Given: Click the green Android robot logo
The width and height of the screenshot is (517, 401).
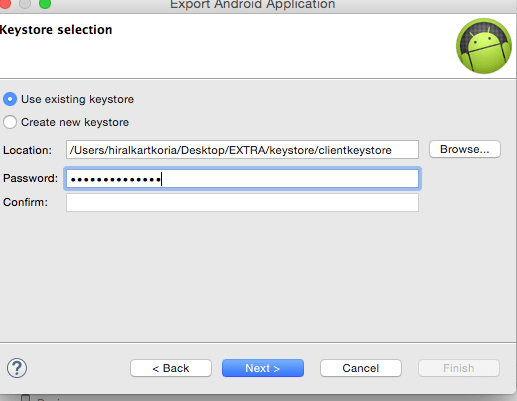Looking at the screenshot, I should [484, 46].
